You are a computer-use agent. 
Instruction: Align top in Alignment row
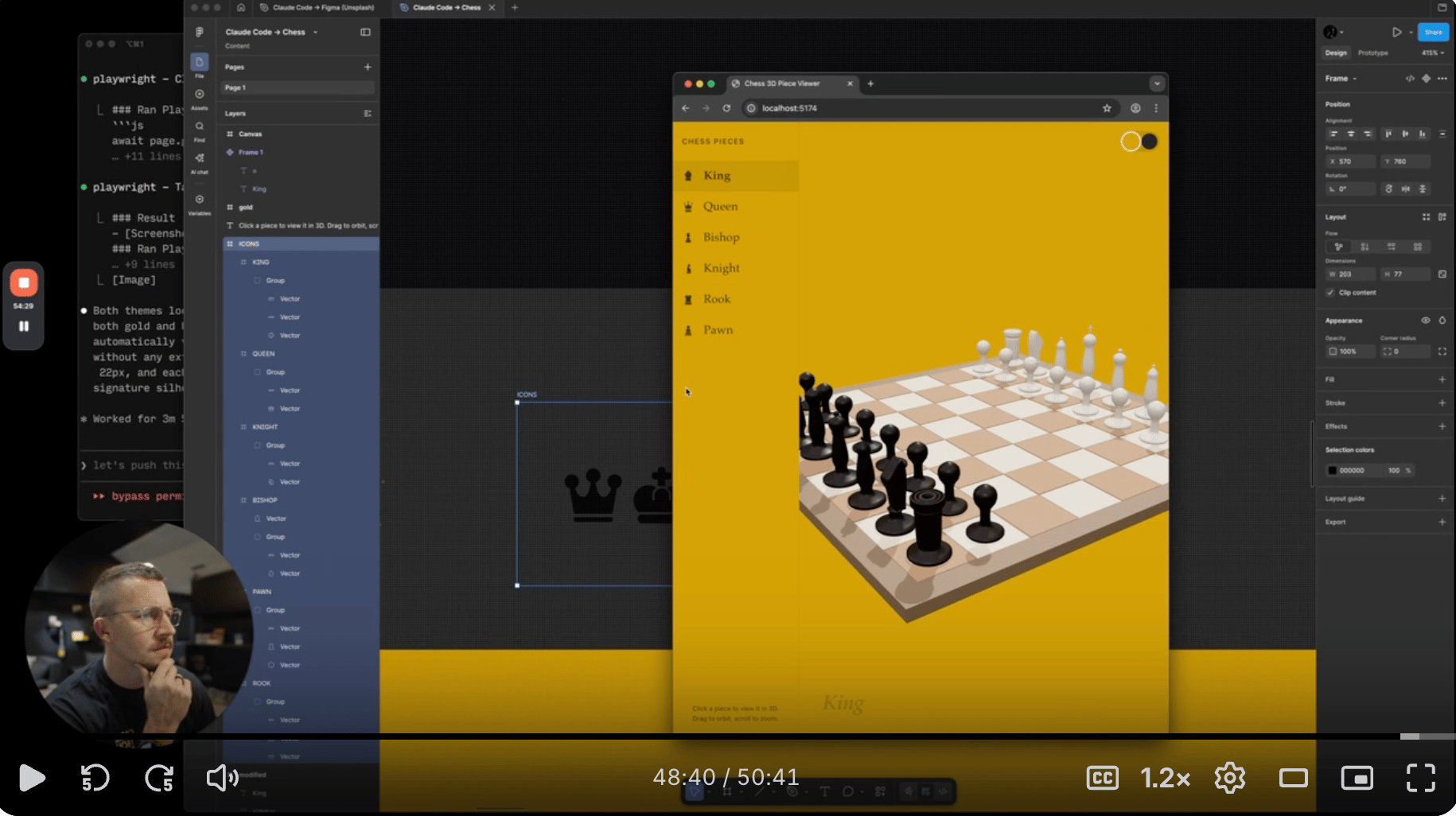pos(1388,134)
